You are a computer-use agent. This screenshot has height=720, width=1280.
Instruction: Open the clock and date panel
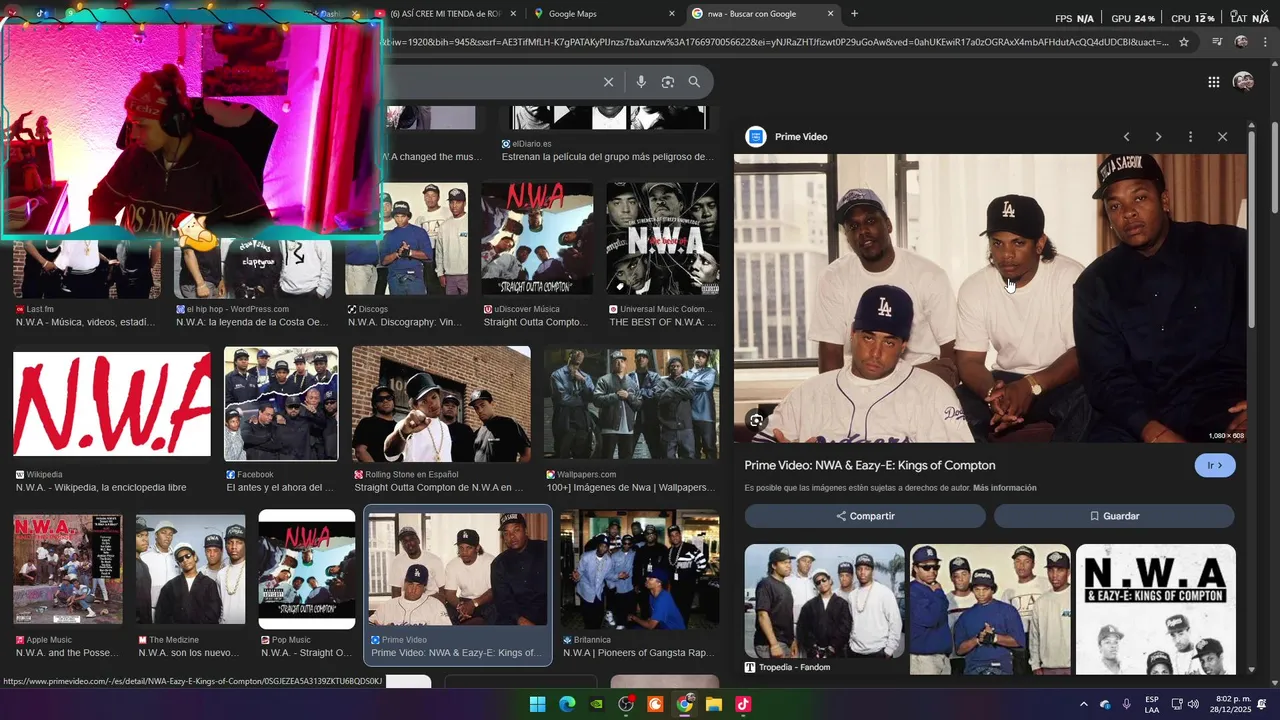pyautogui.click(x=1232, y=705)
